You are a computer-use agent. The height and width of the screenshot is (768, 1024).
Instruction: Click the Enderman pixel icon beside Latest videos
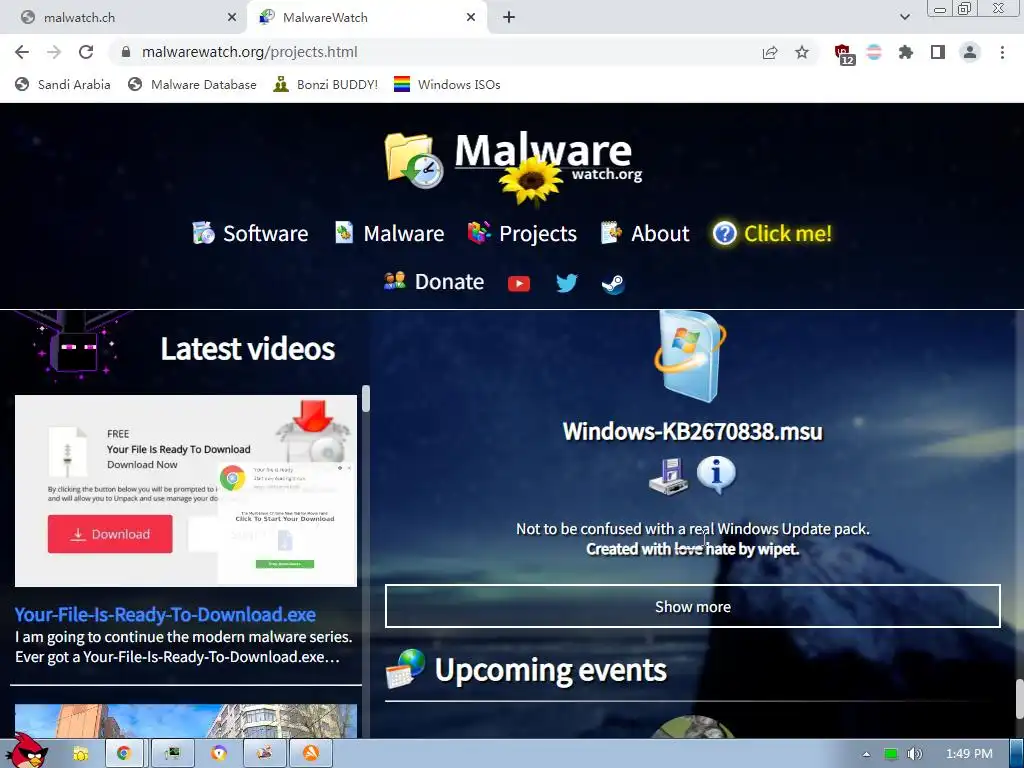click(x=76, y=346)
